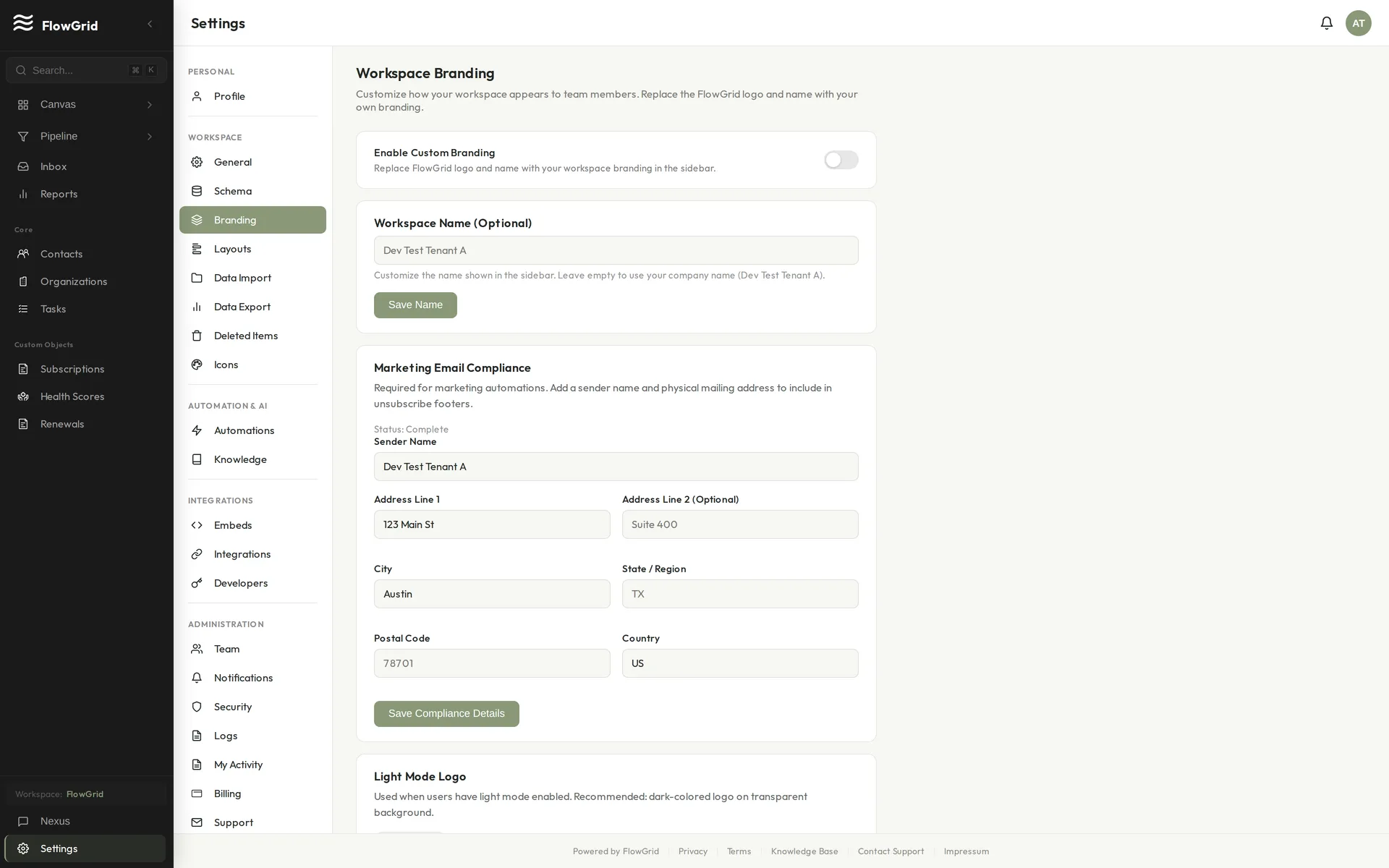
Task: Open the Privacy footer link
Action: tap(692, 851)
